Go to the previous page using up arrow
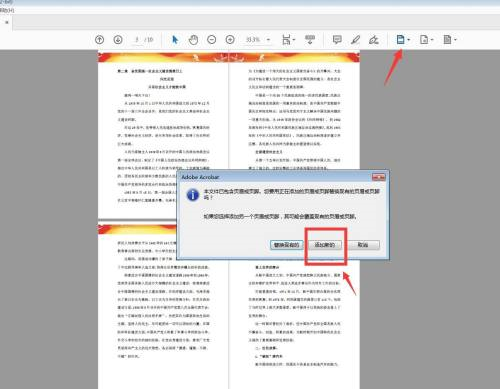Viewport: 500px width, 389px height. [99, 40]
